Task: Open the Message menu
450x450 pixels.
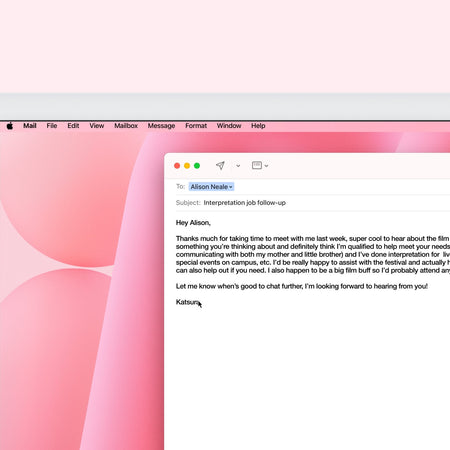Action: pos(161,126)
